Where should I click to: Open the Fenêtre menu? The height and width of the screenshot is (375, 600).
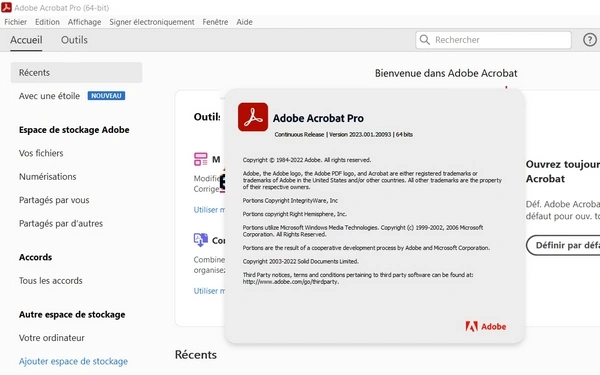[215, 22]
